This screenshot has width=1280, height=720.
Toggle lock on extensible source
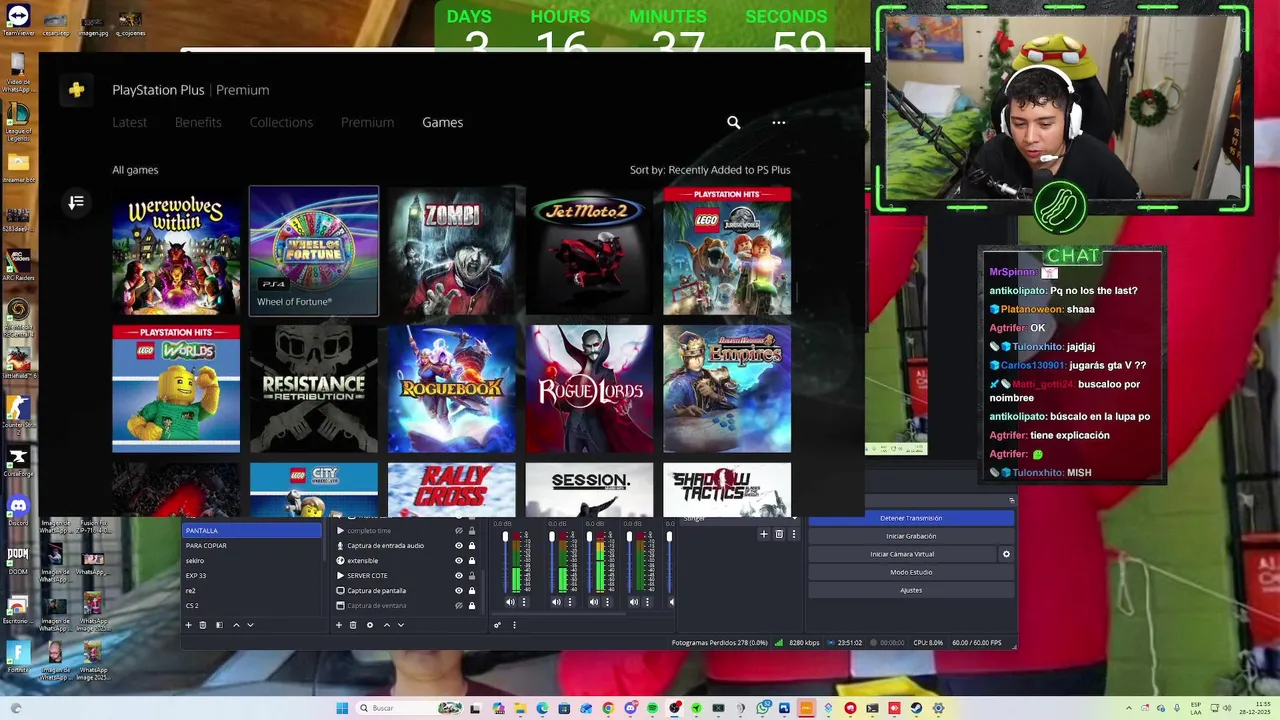click(x=472, y=561)
